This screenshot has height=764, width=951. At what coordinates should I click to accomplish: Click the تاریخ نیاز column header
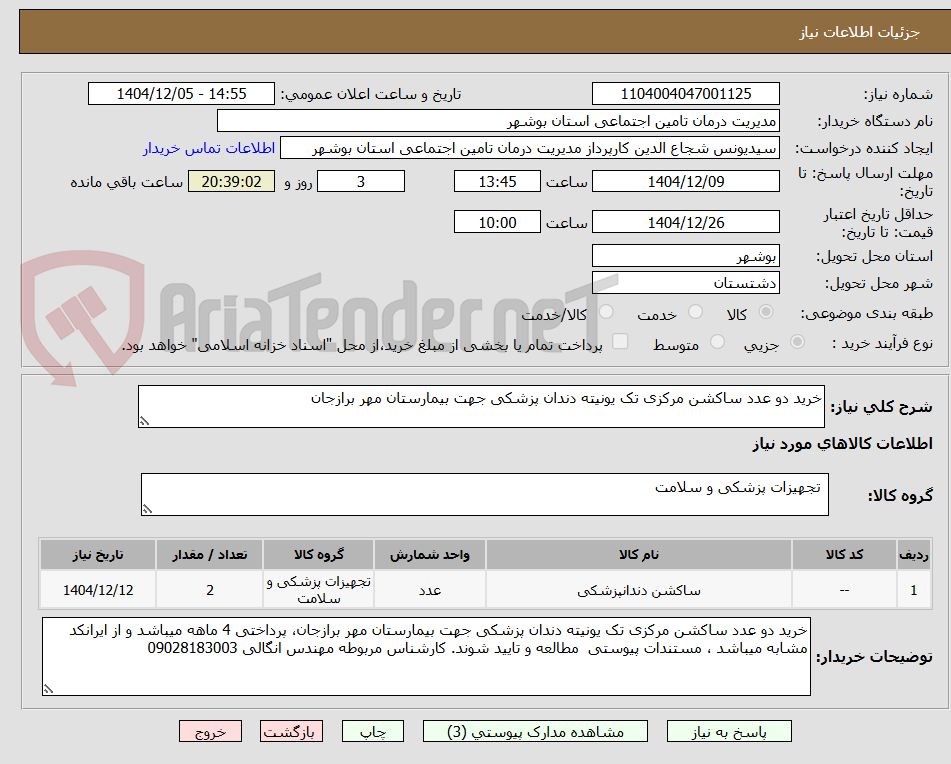tap(98, 555)
